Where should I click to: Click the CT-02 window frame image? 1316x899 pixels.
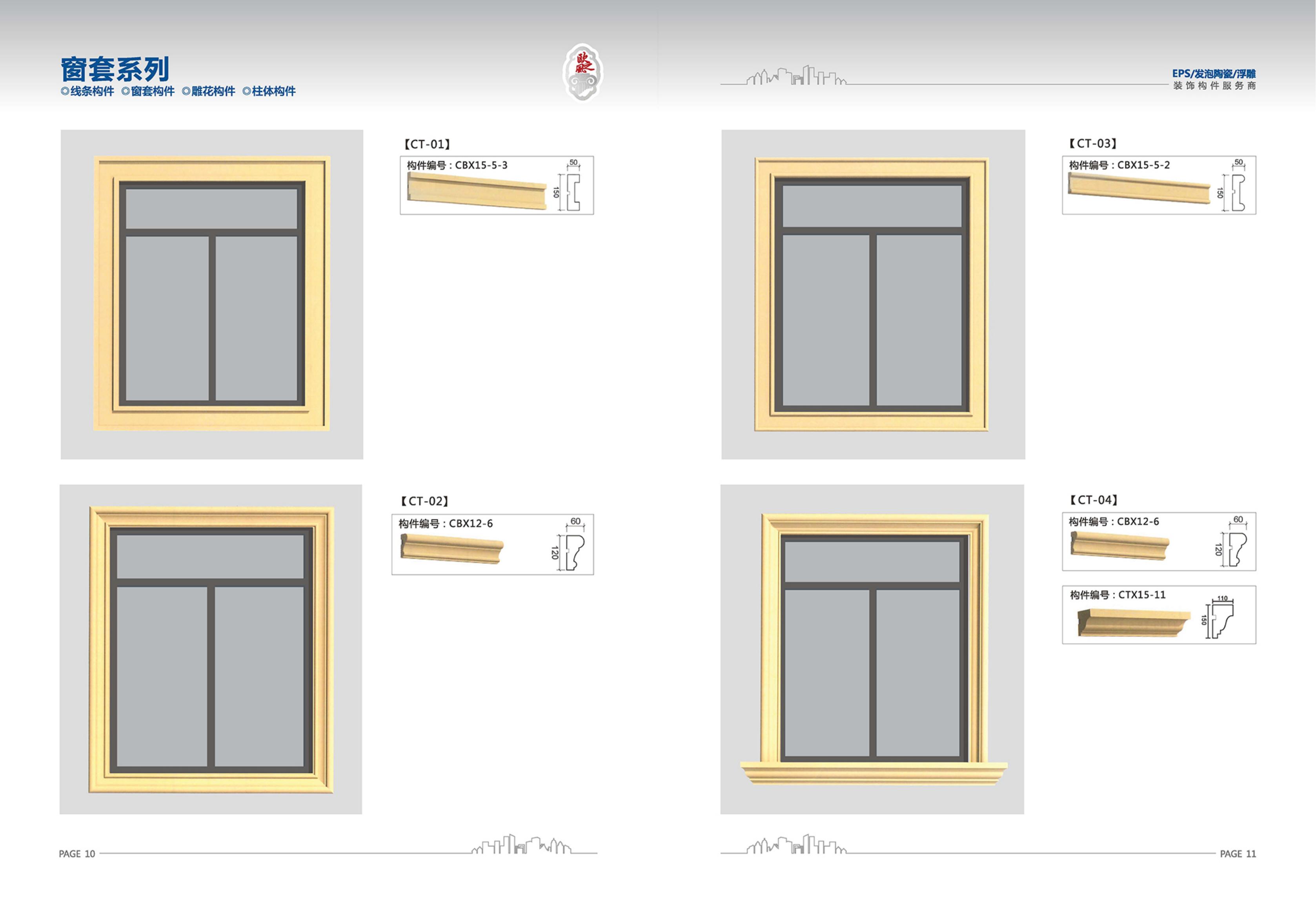[211, 649]
